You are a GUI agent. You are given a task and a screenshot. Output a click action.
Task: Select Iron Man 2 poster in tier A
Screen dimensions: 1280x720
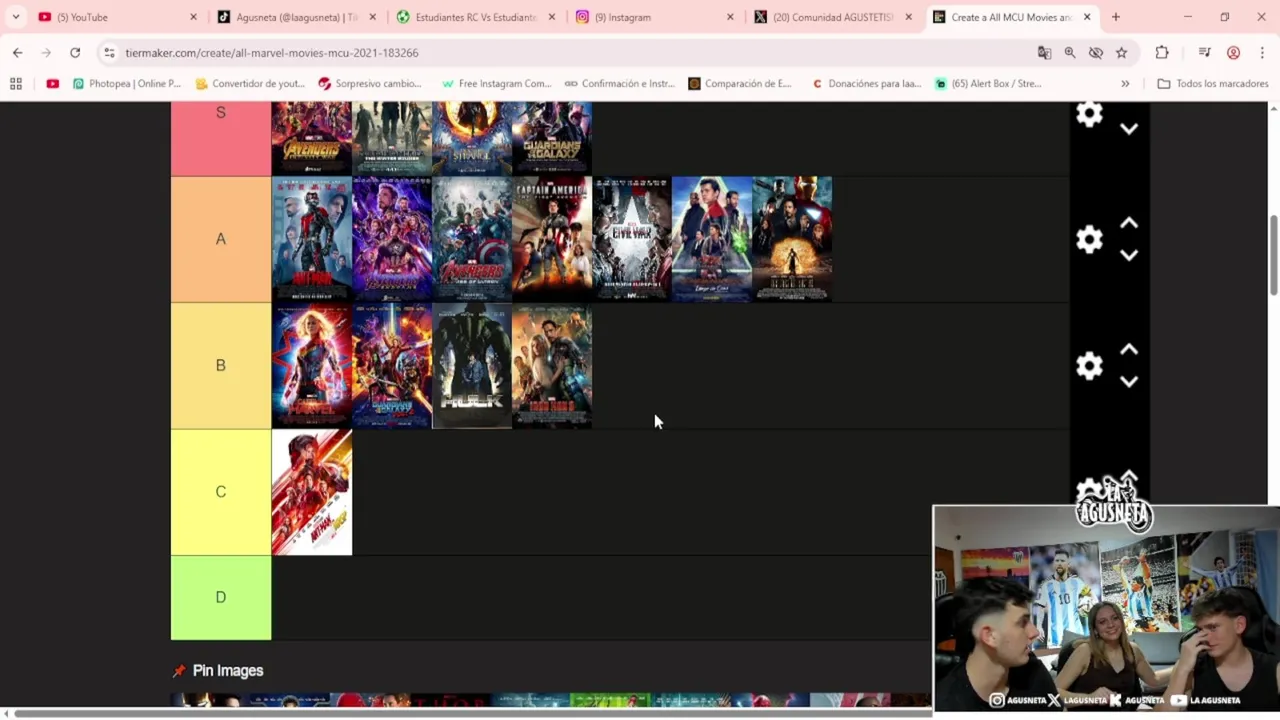(x=792, y=239)
